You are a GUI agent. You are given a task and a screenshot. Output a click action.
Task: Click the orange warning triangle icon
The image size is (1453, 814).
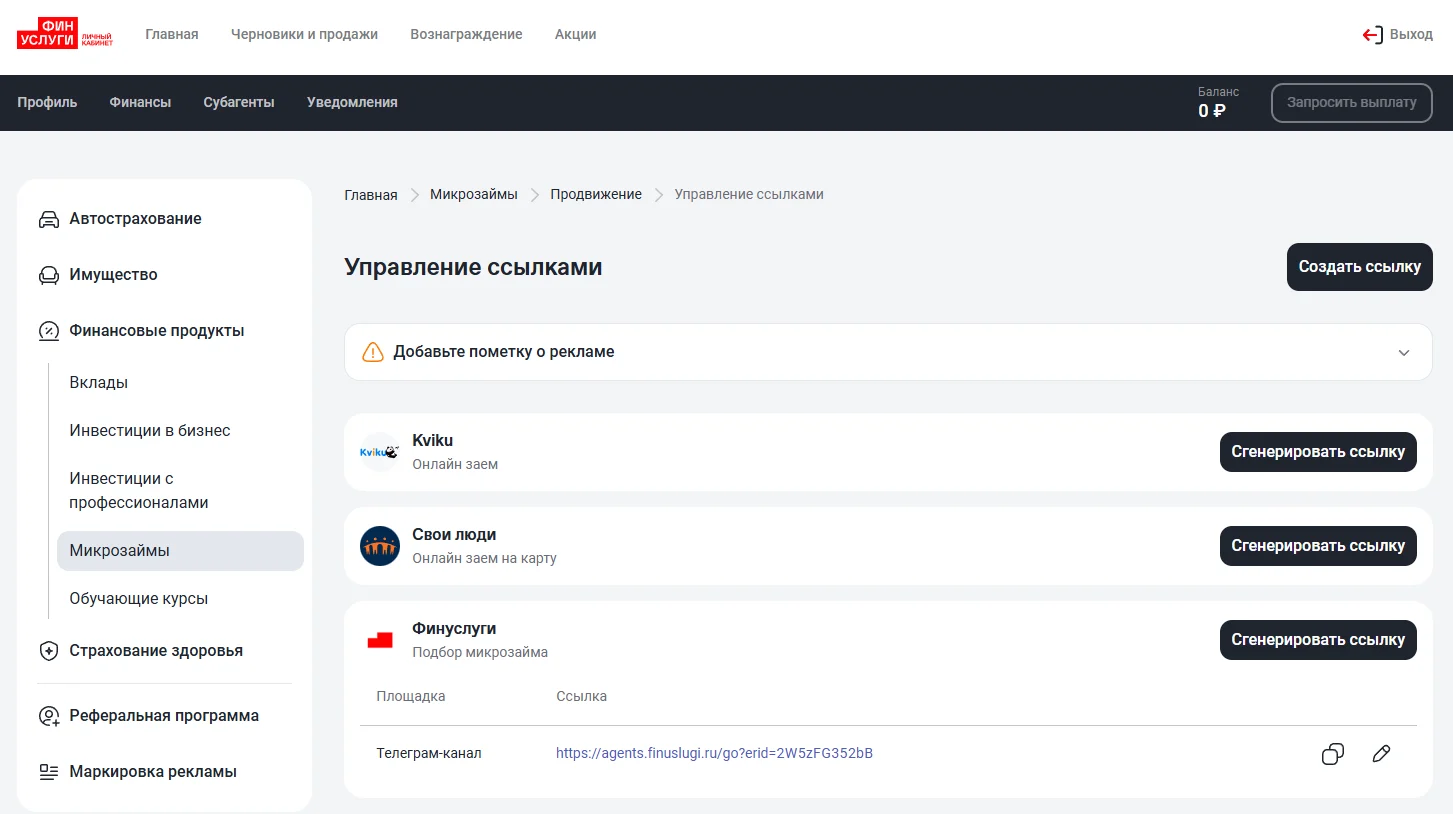[x=372, y=352]
